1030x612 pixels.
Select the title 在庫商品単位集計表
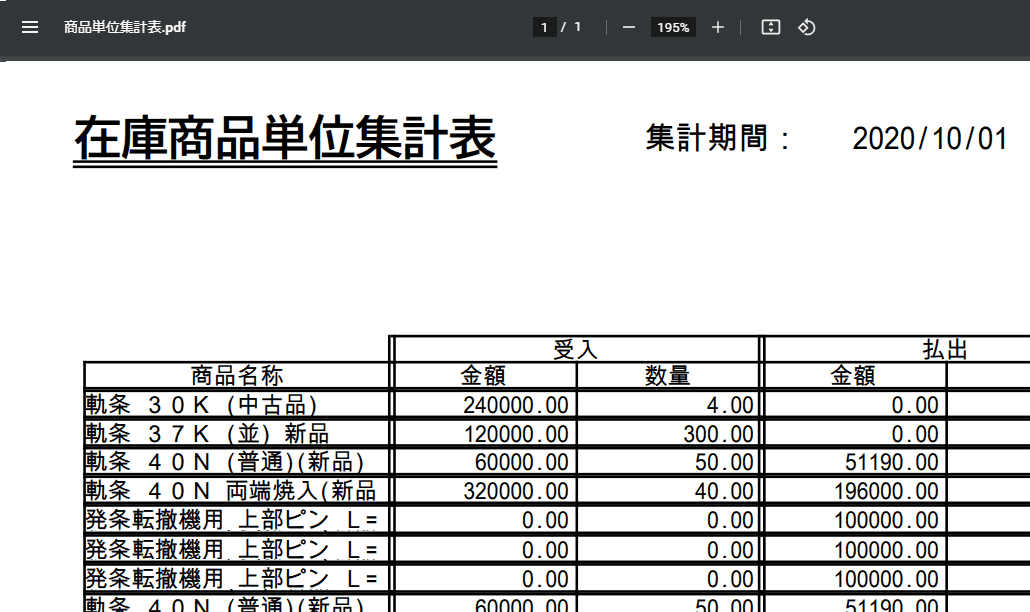pos(283,138)
